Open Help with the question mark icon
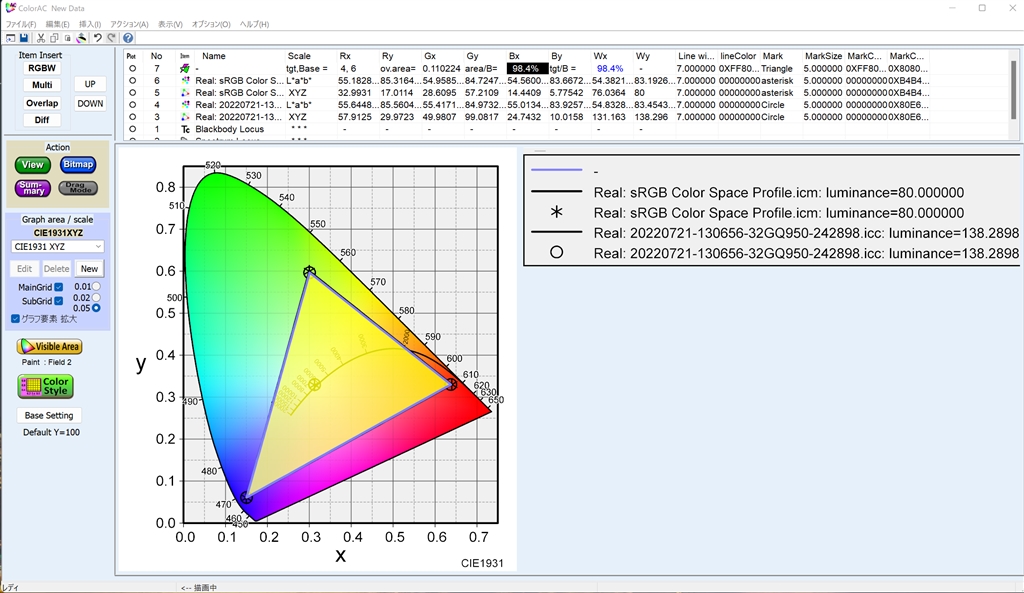The height and width of the screenshot is (593, 1024). 128,39
